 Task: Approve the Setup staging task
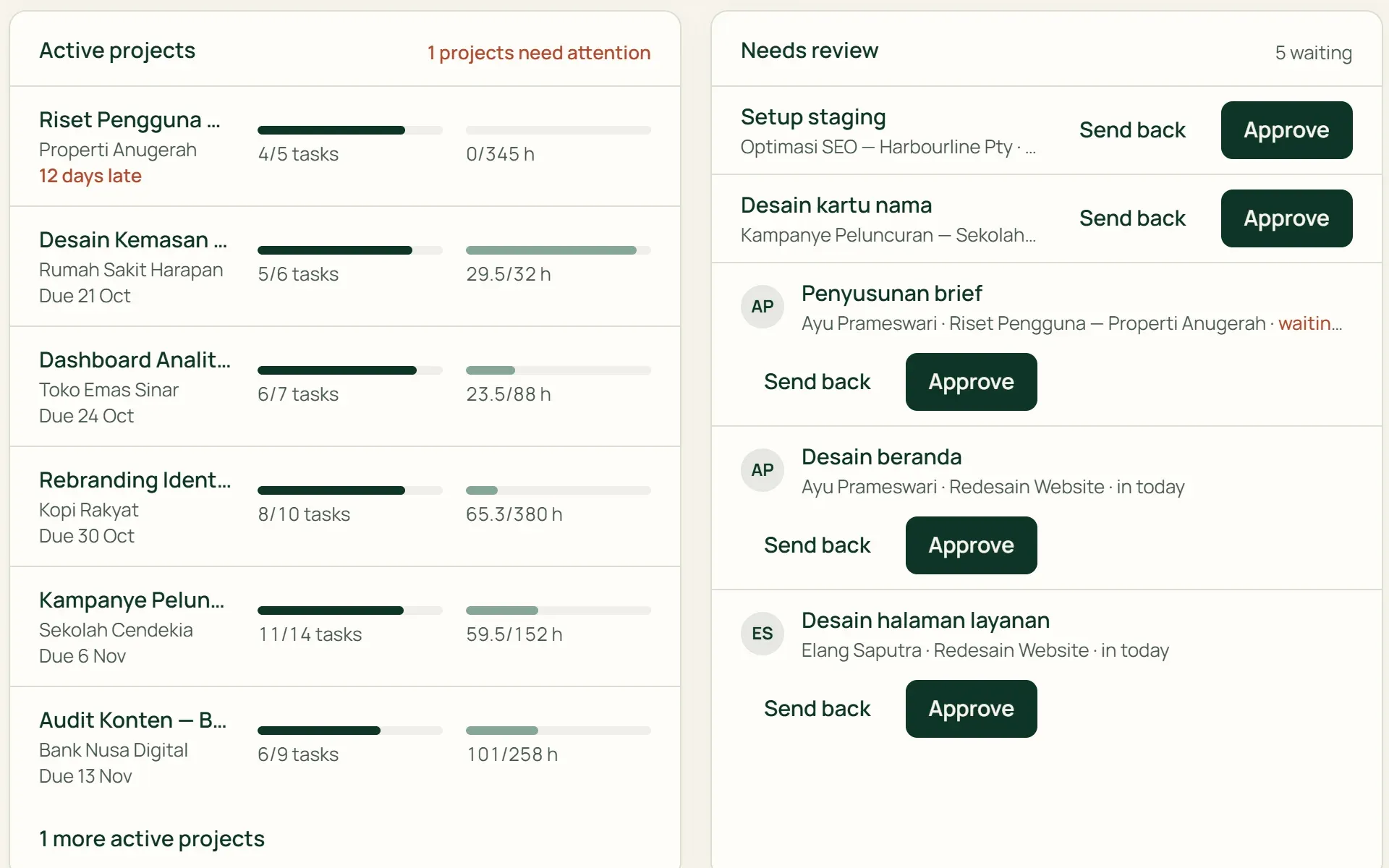(x=1286, y=130)
